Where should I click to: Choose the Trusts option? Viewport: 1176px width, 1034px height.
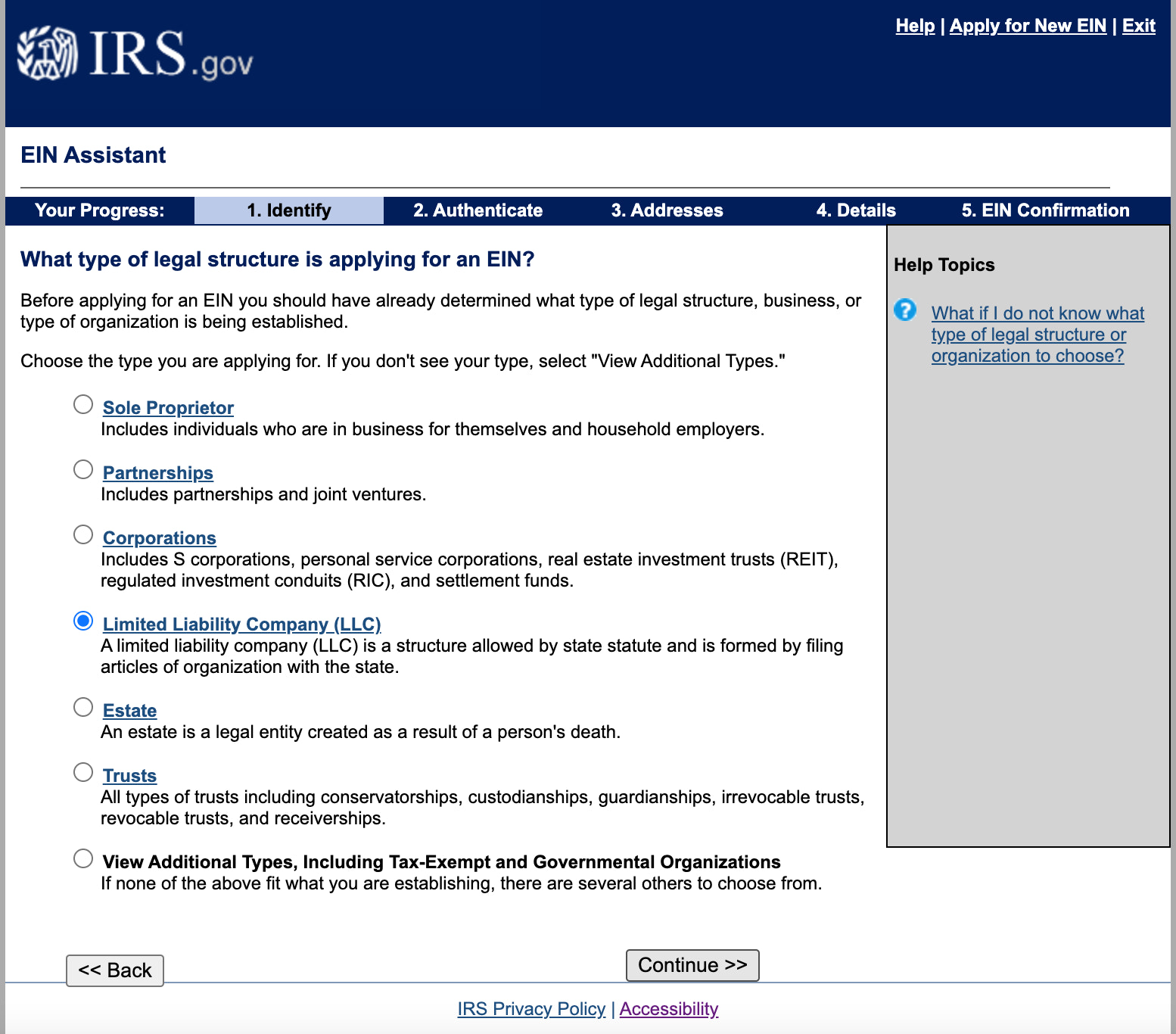tap(83, 772)
